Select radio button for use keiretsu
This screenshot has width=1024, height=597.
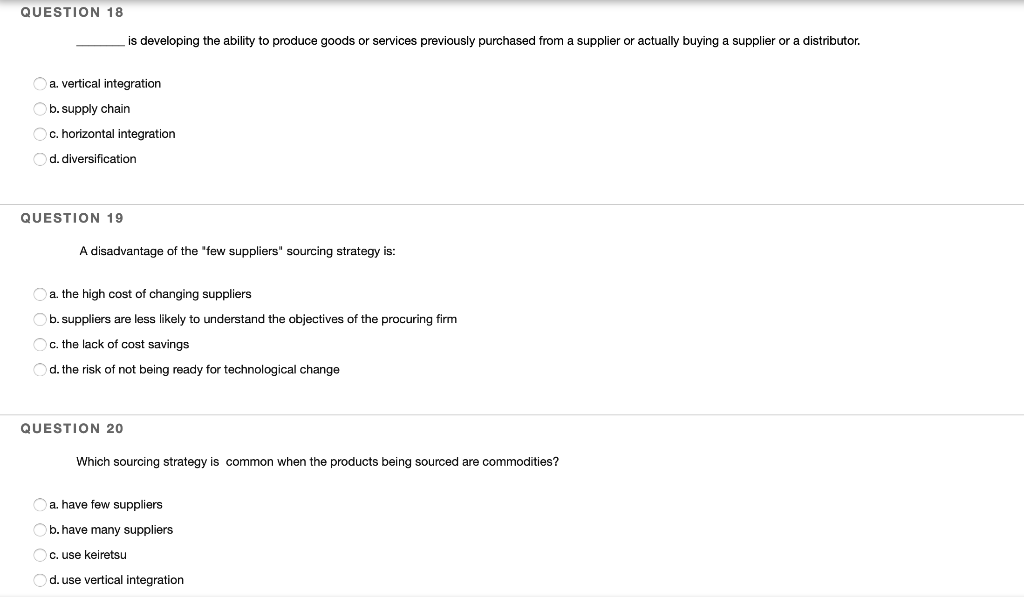pyautogui.click(x=39, y=555)
